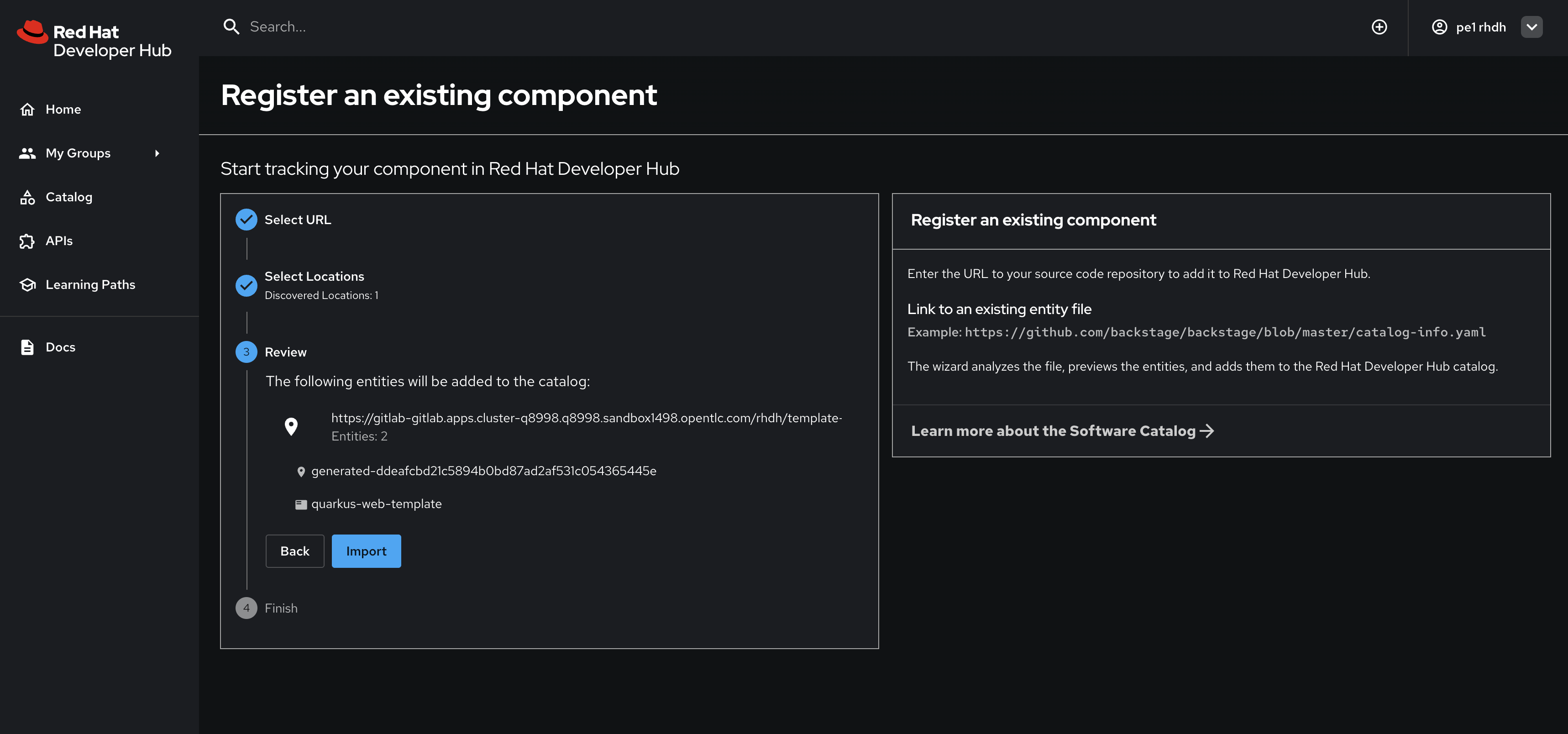Click 'Discovered Locations: 1' text
This screenshot has width=1568, height=734.
coord(321,295)
